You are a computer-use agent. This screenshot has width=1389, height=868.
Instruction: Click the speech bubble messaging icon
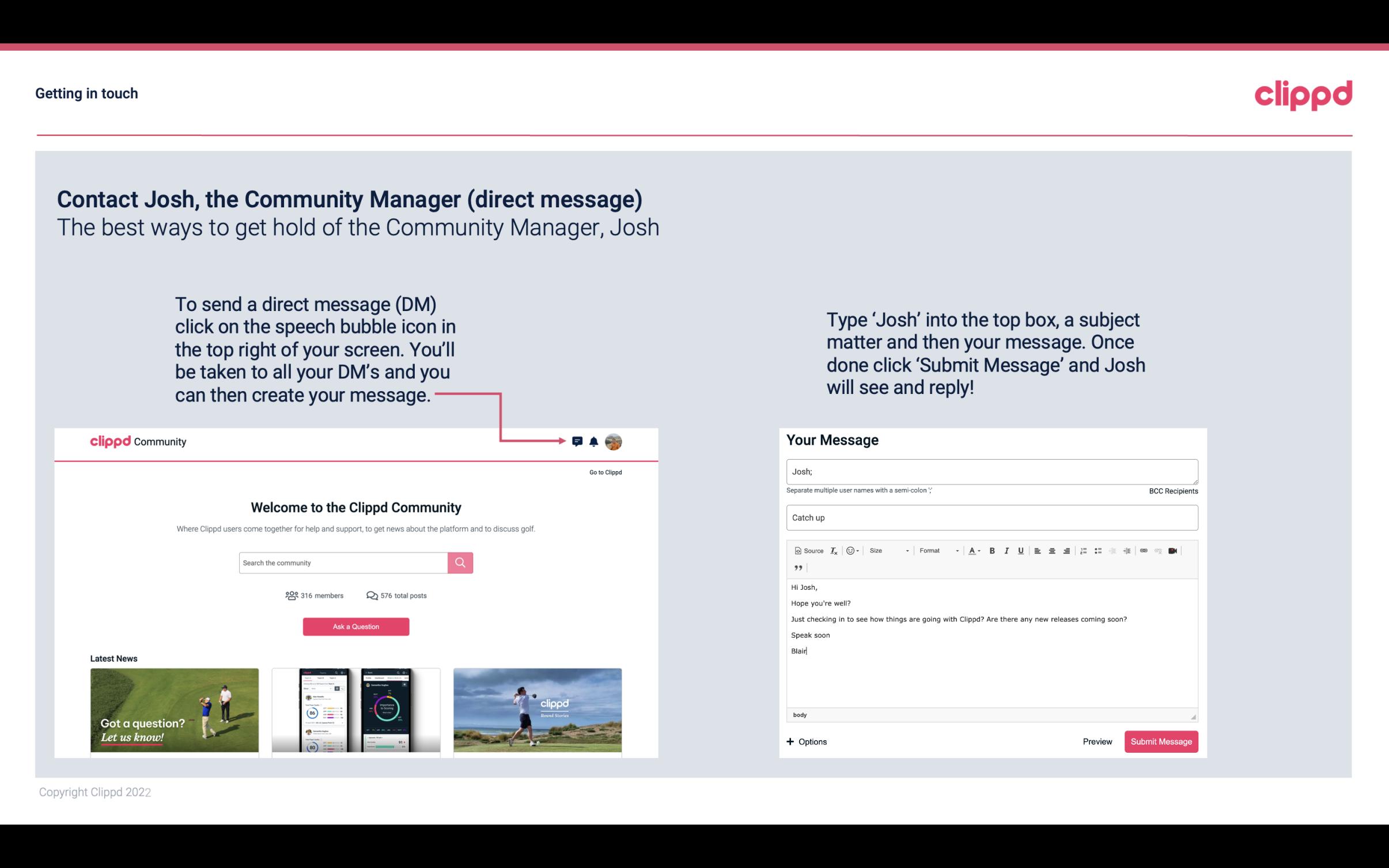tap(577, 441)
